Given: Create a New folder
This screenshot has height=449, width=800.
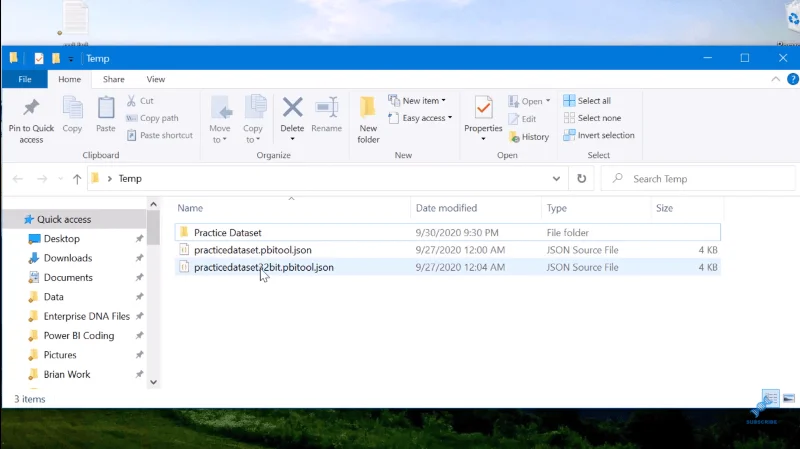Looking at the screenshot, I should pos(368,119).
